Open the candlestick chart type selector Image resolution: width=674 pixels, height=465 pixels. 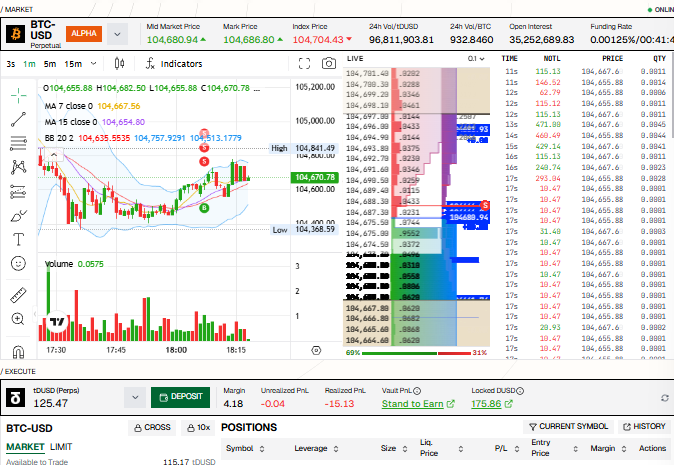[x=119, y=64]
